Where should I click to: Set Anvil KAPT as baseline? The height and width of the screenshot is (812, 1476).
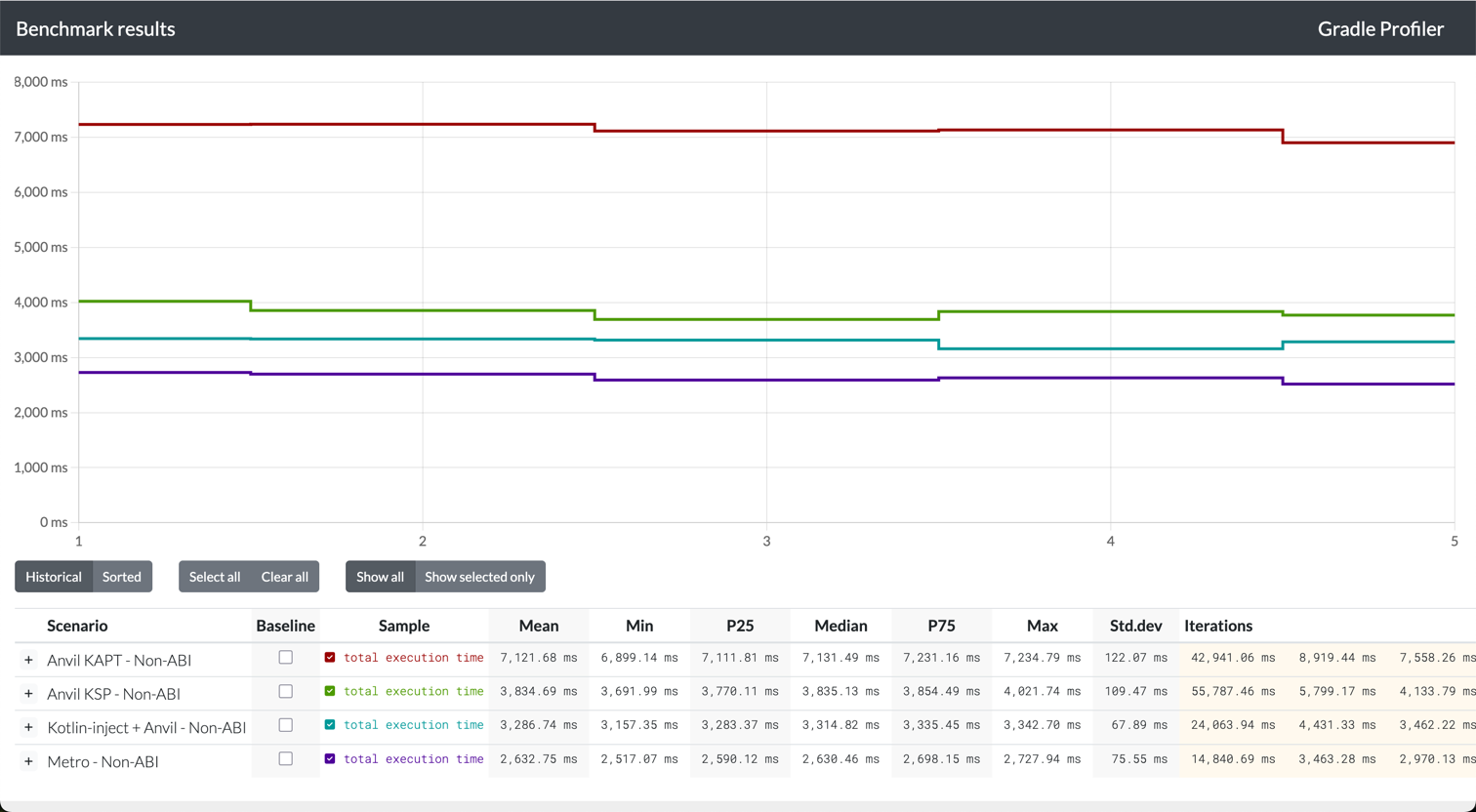pos(285,658)
